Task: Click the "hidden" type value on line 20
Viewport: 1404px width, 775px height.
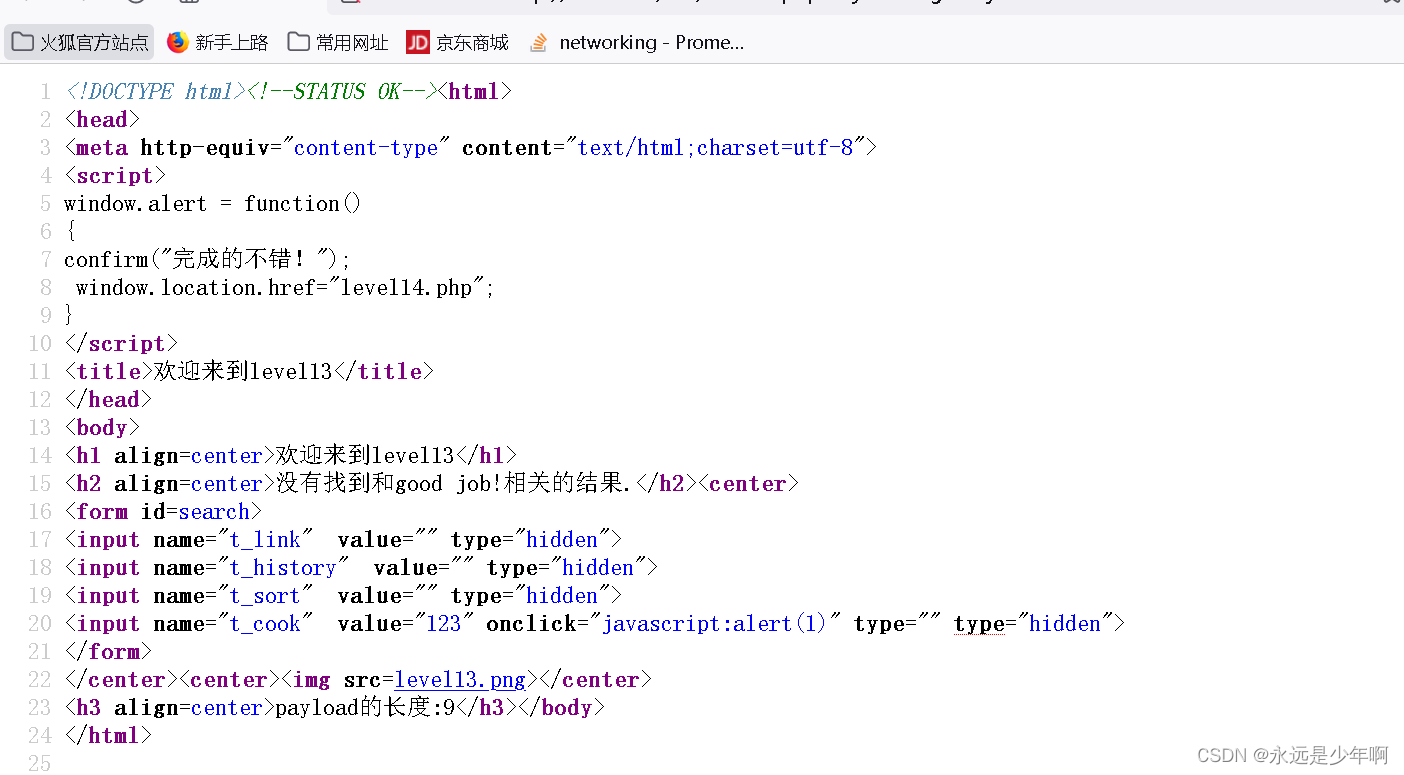Action: [1065, 624]
